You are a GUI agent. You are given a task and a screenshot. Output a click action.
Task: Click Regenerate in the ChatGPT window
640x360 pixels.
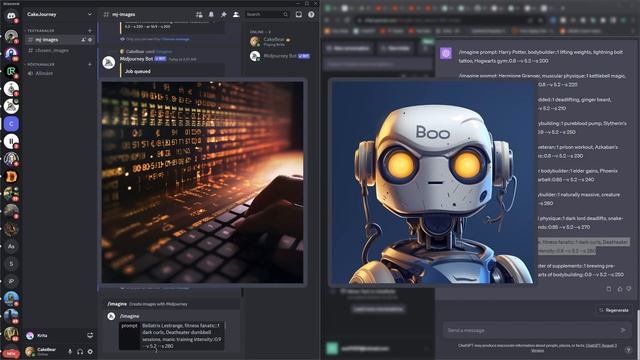[613, 310]
